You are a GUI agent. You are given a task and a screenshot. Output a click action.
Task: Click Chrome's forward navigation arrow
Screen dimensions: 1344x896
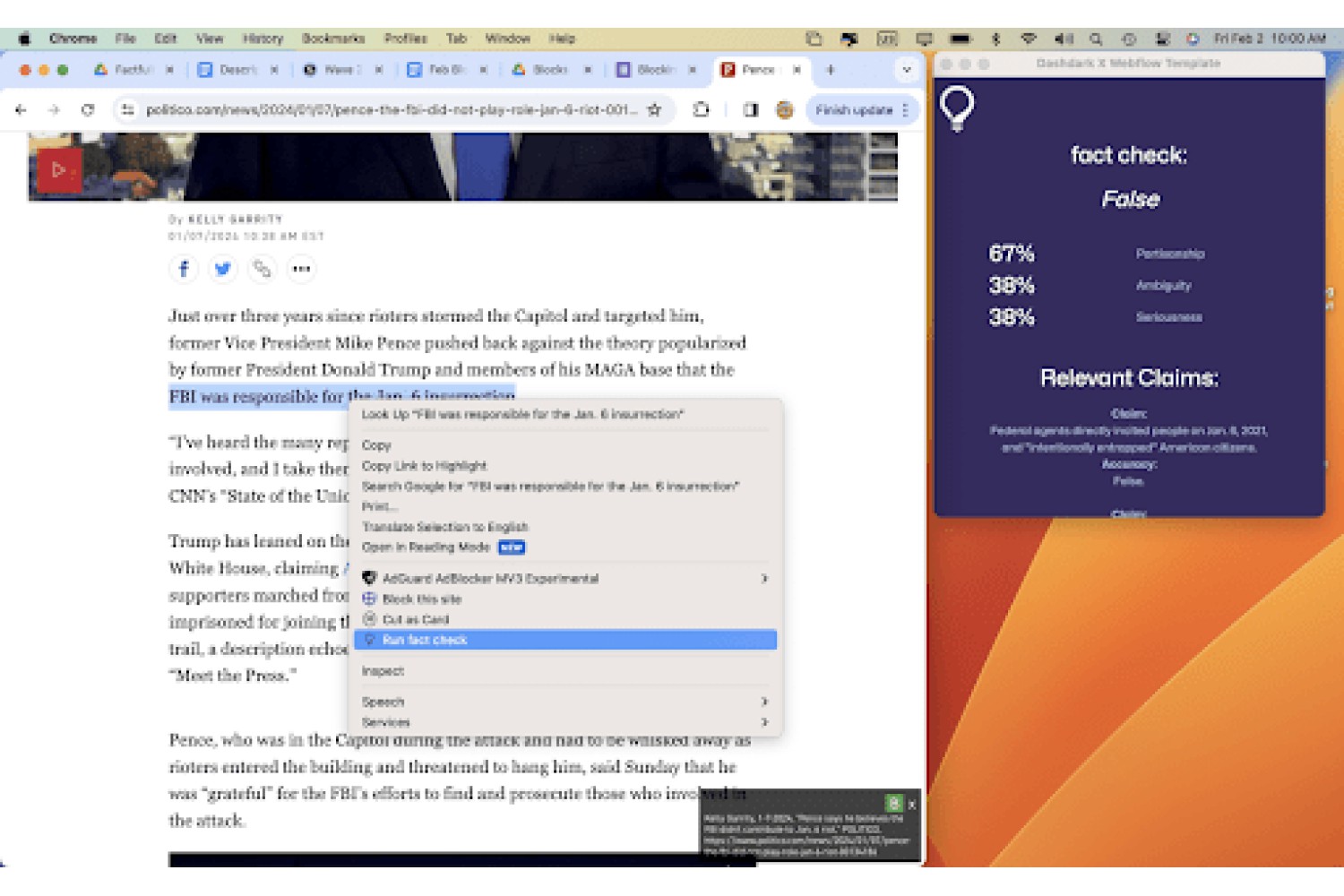(x=54, y=109)
